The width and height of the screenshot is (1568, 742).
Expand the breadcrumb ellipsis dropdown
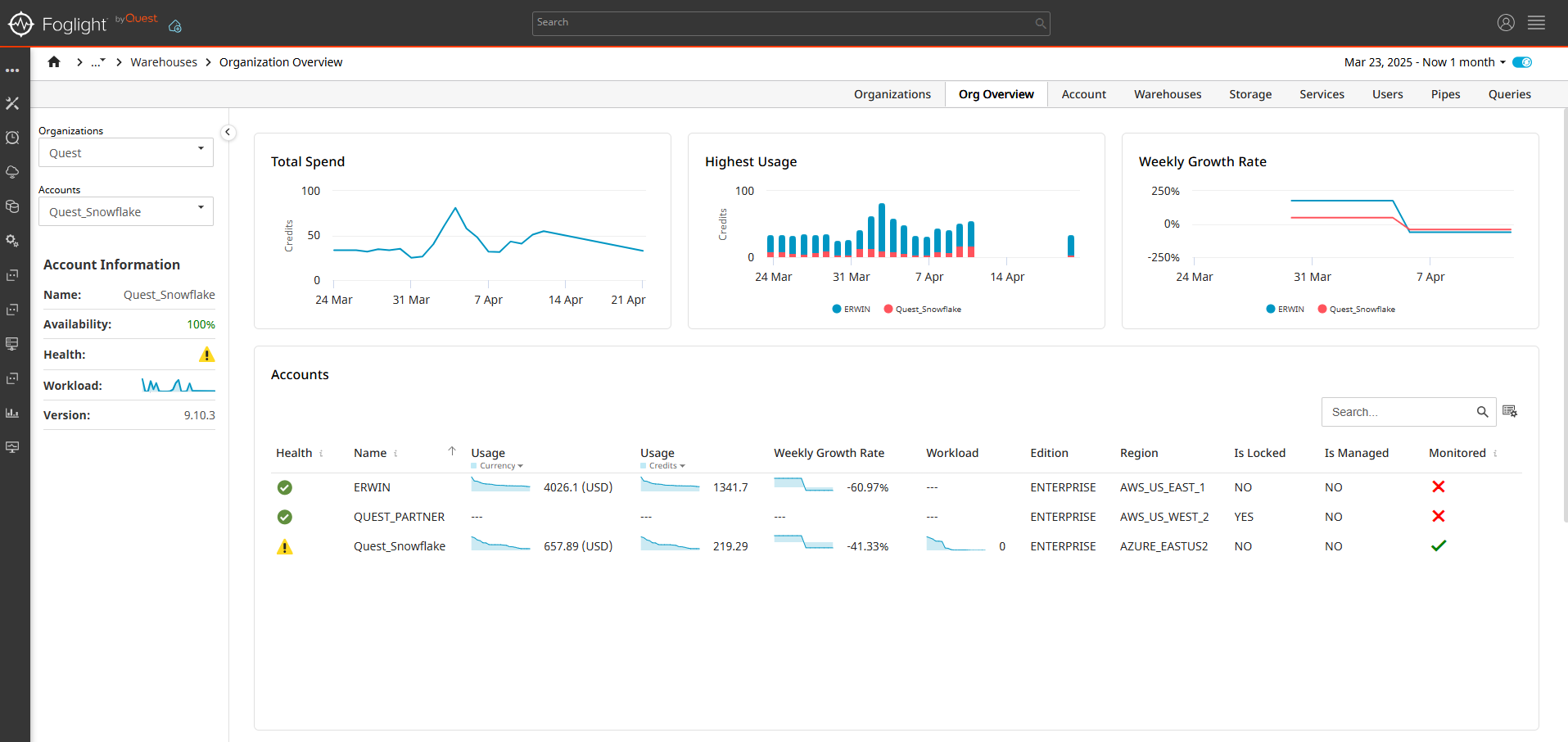click(98, 62)
